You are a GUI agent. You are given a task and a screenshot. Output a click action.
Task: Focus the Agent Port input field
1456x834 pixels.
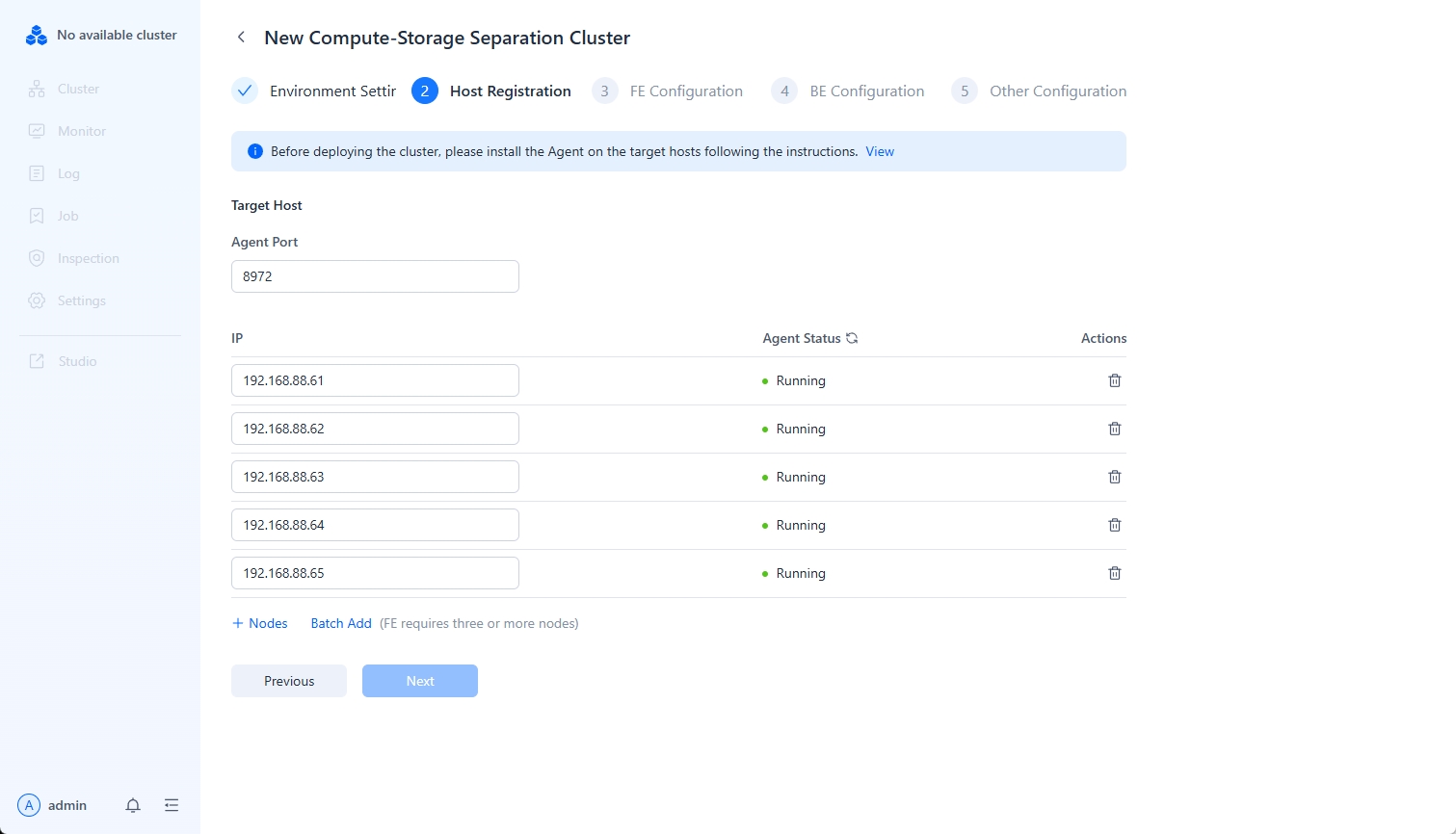click(x=375, y=276)
